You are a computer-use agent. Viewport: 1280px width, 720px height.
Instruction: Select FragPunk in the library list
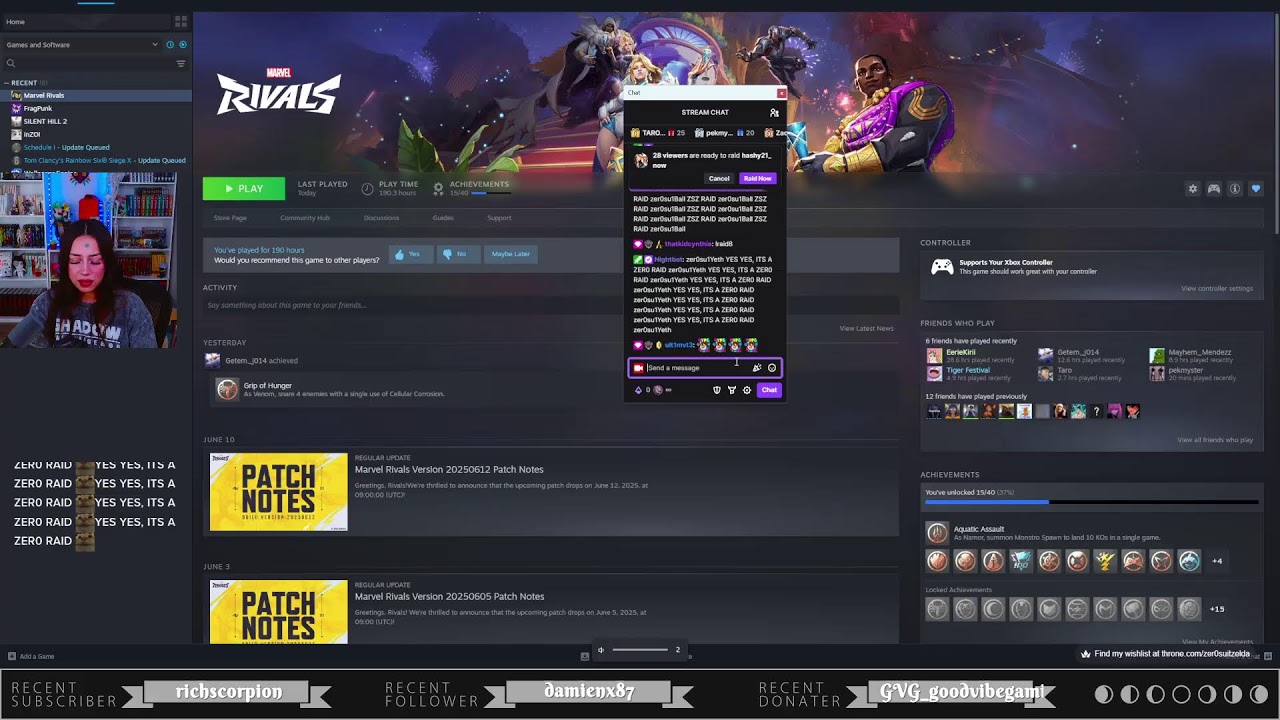tap(96, 108)
